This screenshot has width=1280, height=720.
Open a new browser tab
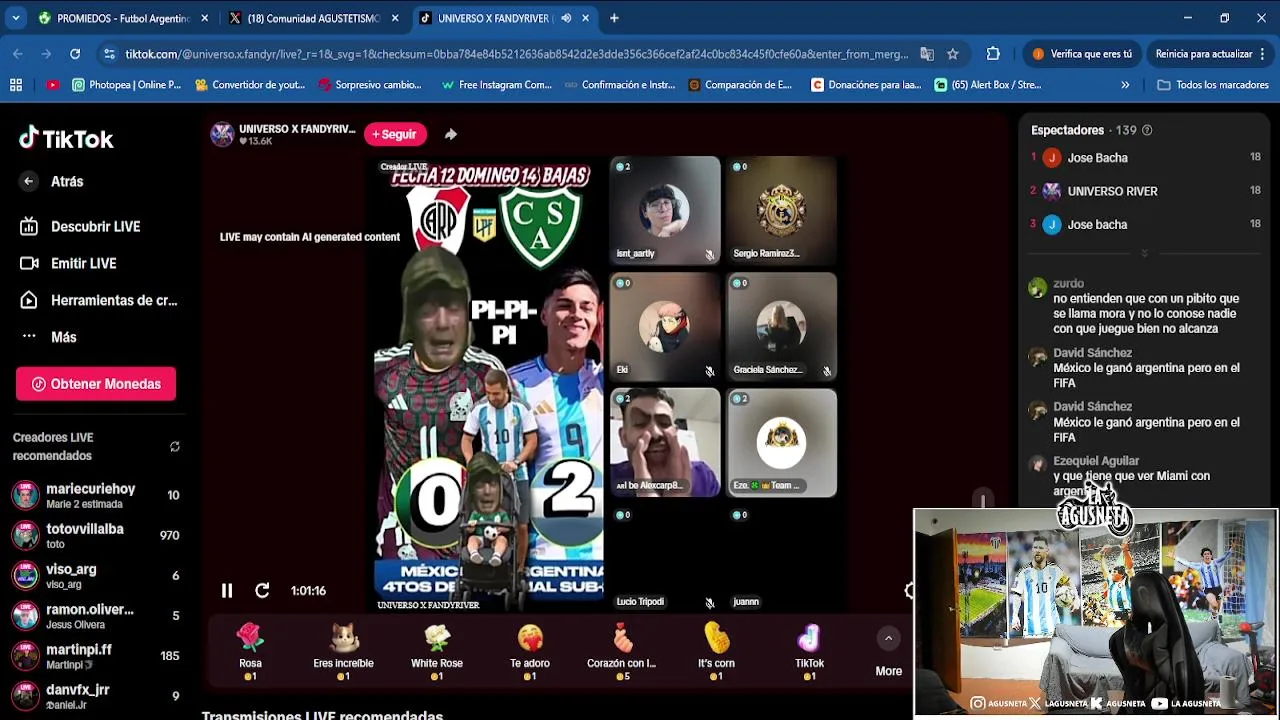614,18
